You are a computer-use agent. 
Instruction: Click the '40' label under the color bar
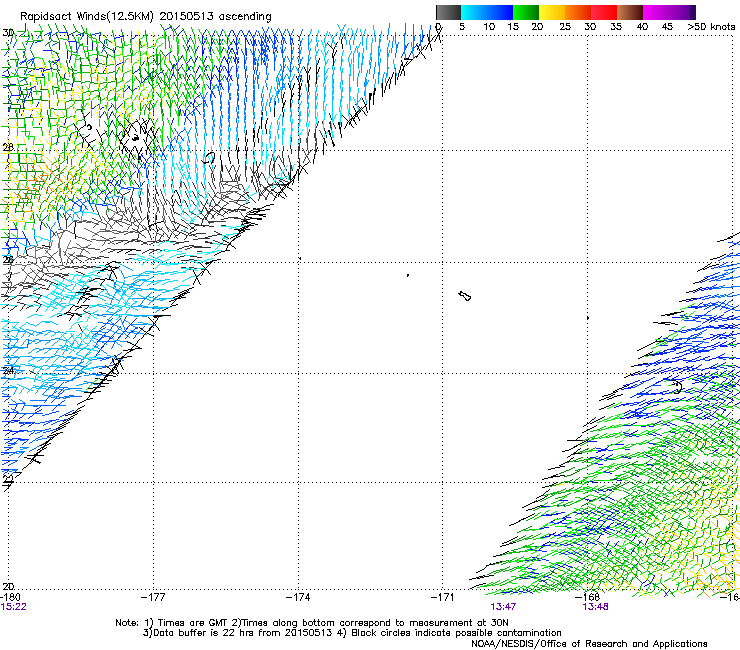[x=642, y=27]
